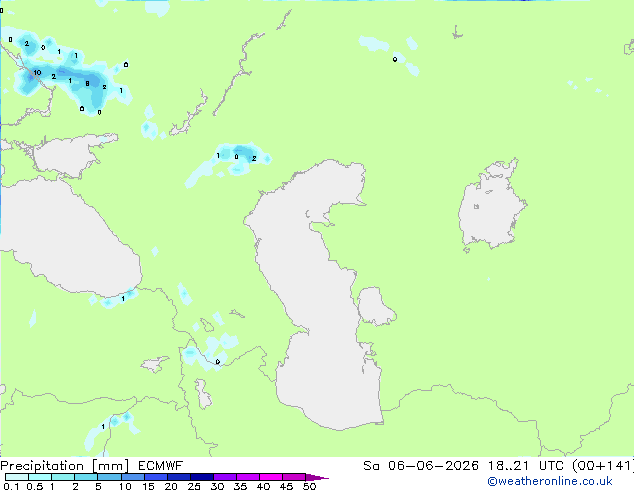Pick the 40–45 mm magenta legend swatch
634x490 pixels.
tap(271, 477)
